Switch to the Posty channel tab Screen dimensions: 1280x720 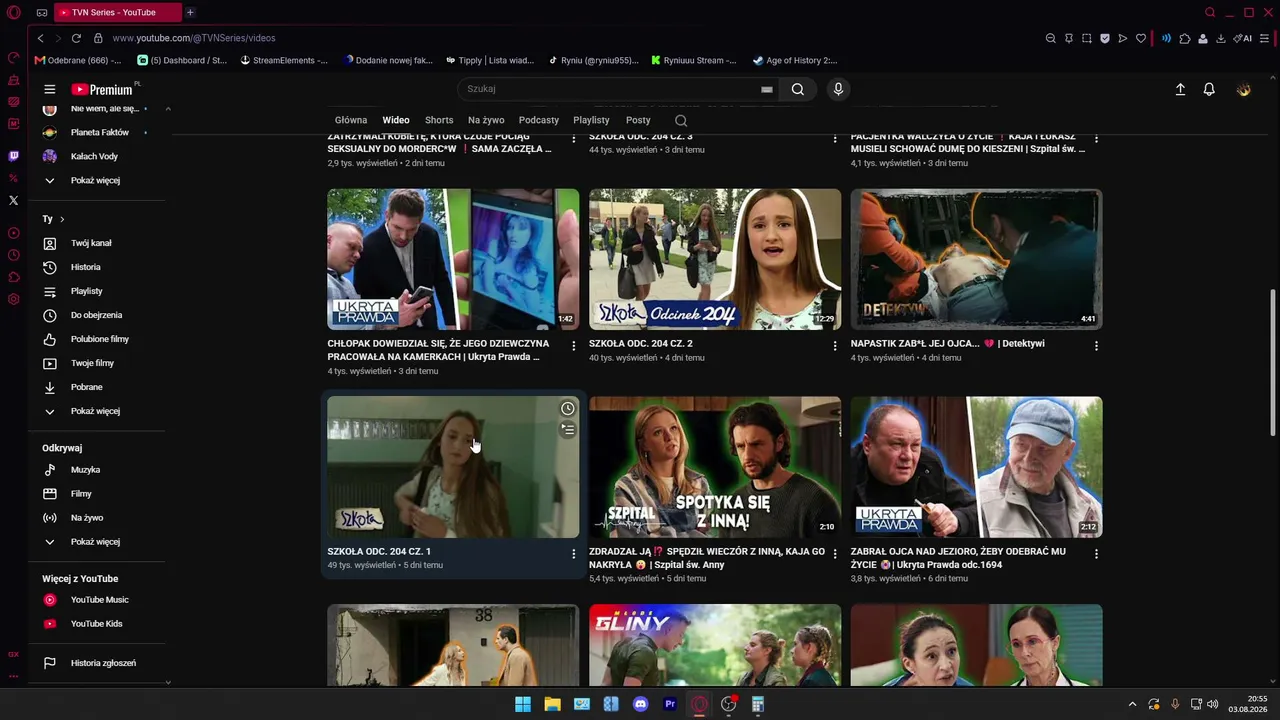638,120
